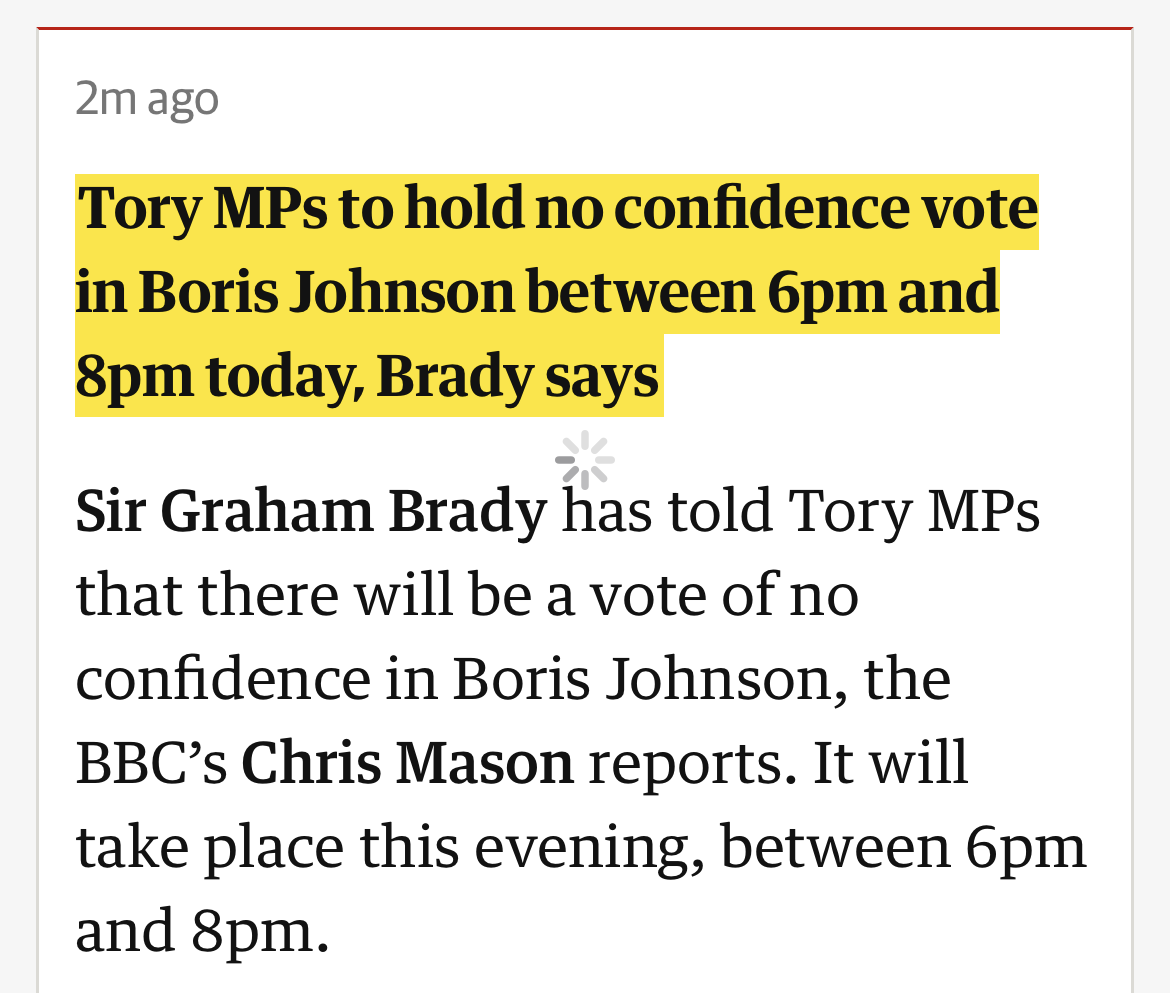This screenshot has height=993, width=1170.
Task: Open the "2m ago" timestamp link
Action: [147, 99]
